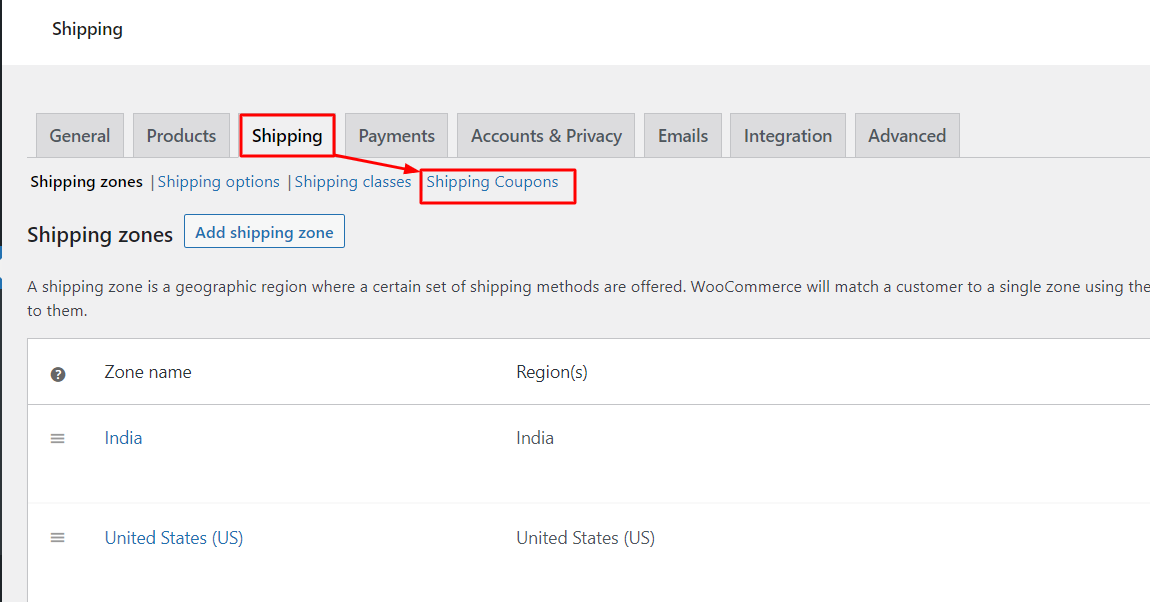Click the help icon near Zone name column

tap(58, 373)
